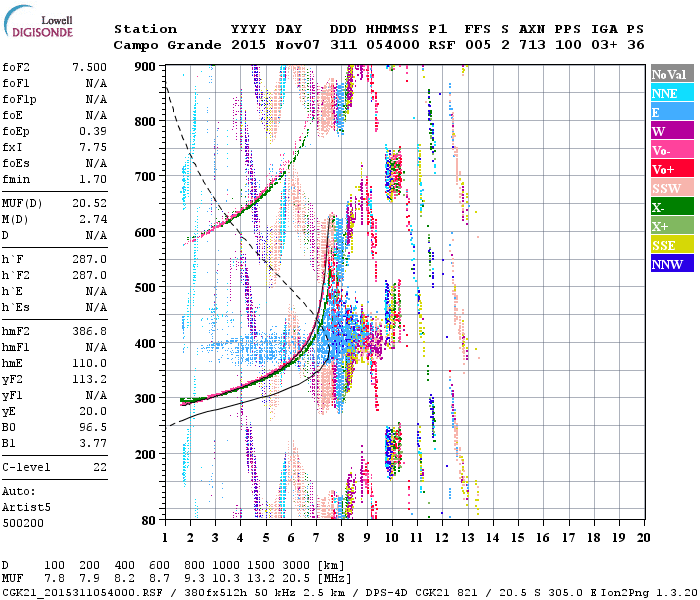Select the NNE legend swatch

(x=672, y=93)
